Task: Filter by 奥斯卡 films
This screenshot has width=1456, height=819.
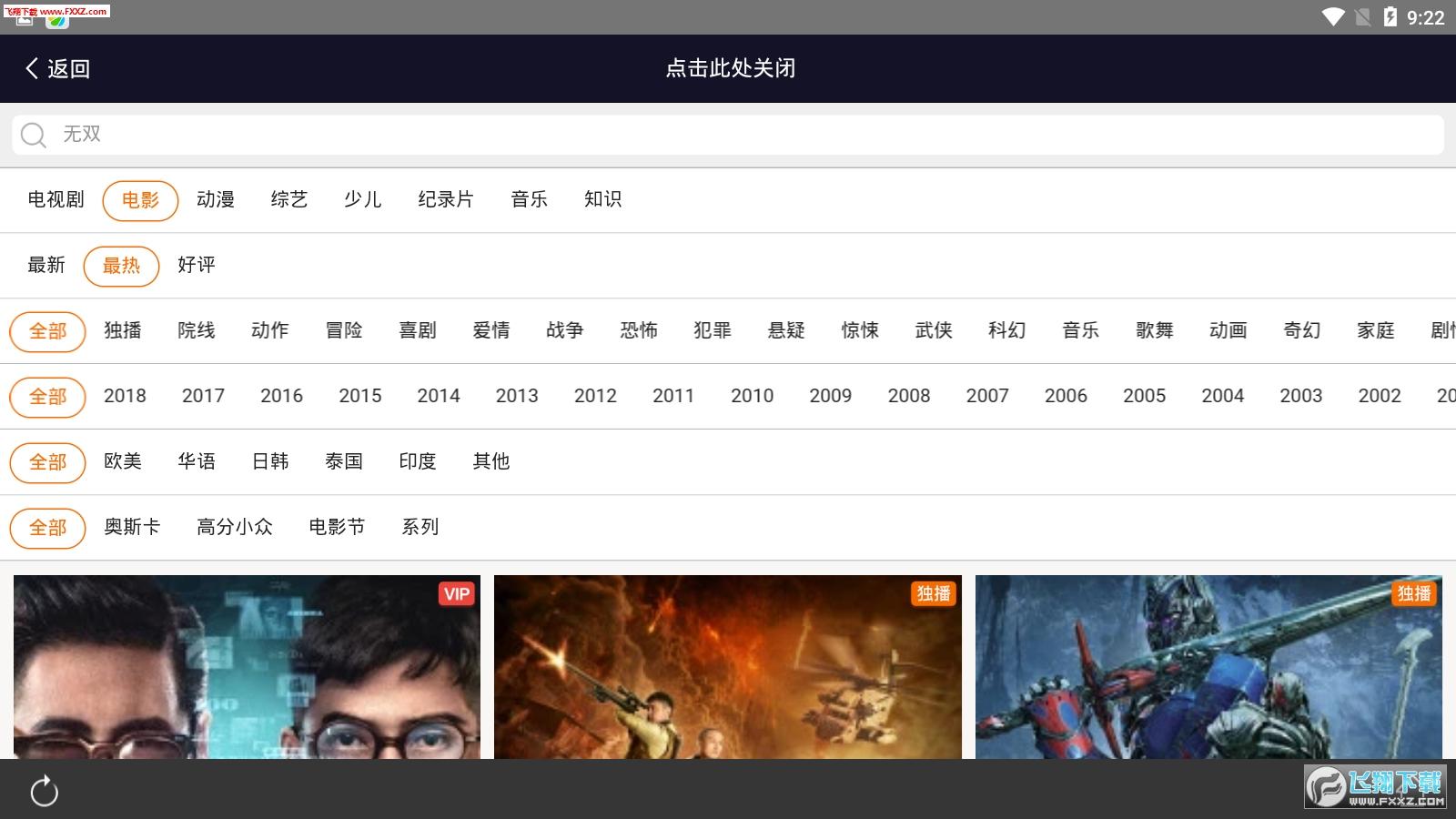Action: 132,527
